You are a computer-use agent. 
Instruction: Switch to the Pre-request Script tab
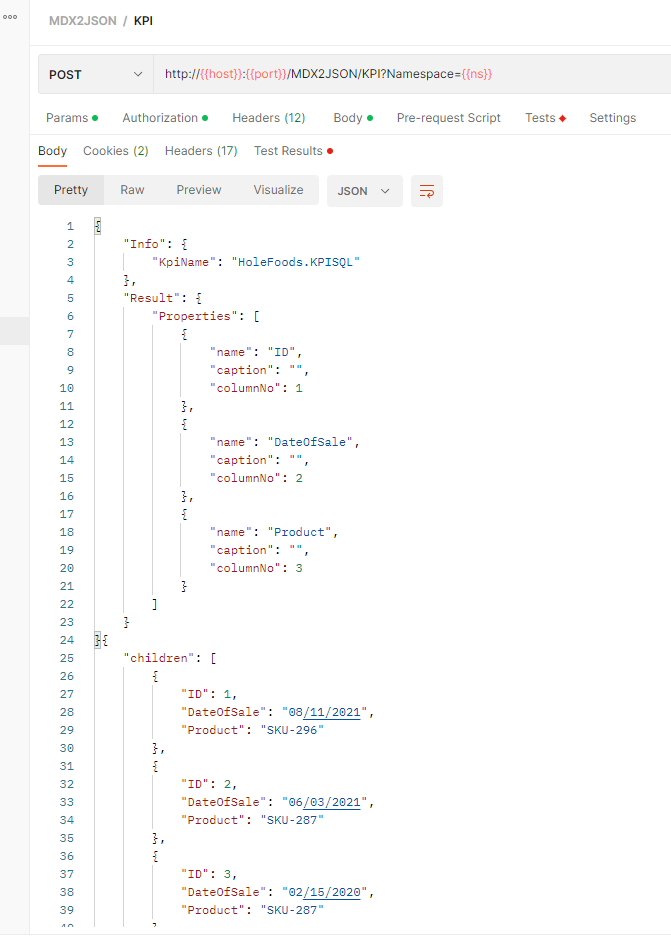tap(448, 117)
